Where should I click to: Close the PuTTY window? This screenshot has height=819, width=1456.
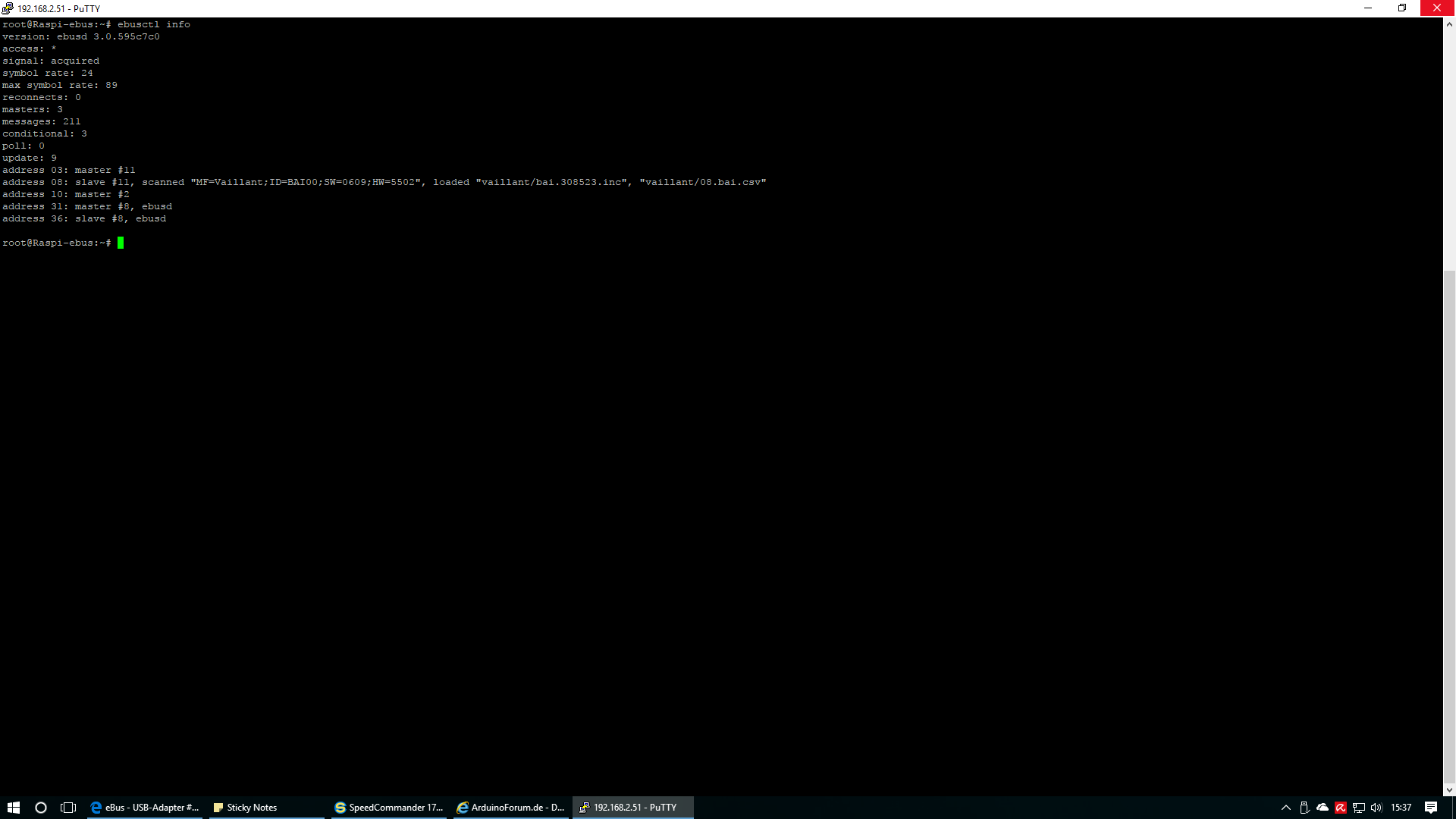pyautogui.click(x=1437, y=8)
